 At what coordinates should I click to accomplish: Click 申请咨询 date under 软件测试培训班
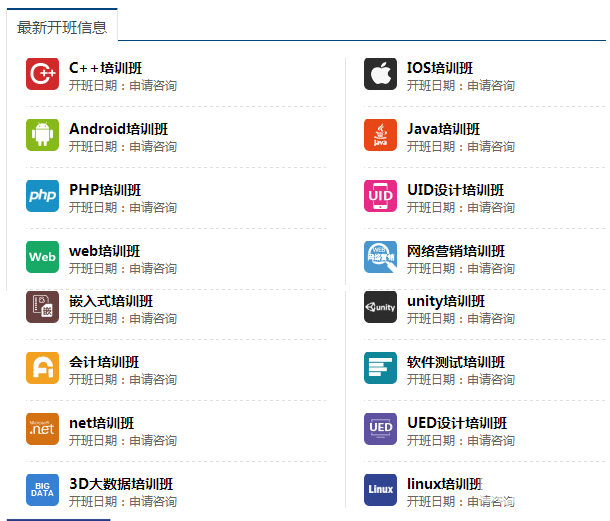[491, 380]
